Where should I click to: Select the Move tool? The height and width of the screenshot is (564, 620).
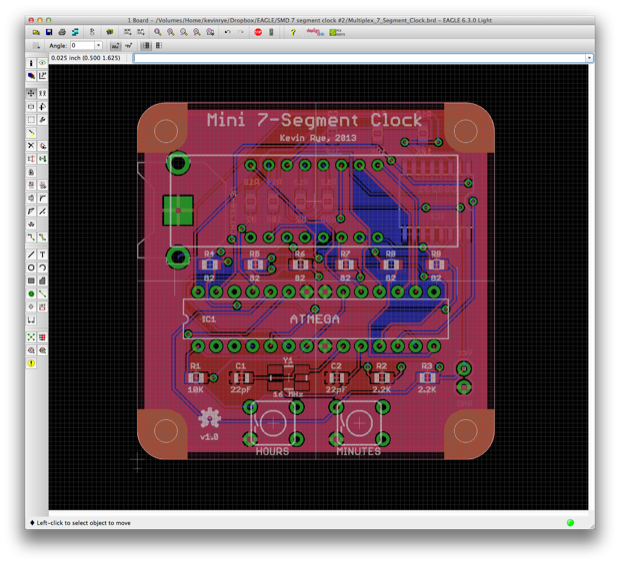(x=31, y=93)
